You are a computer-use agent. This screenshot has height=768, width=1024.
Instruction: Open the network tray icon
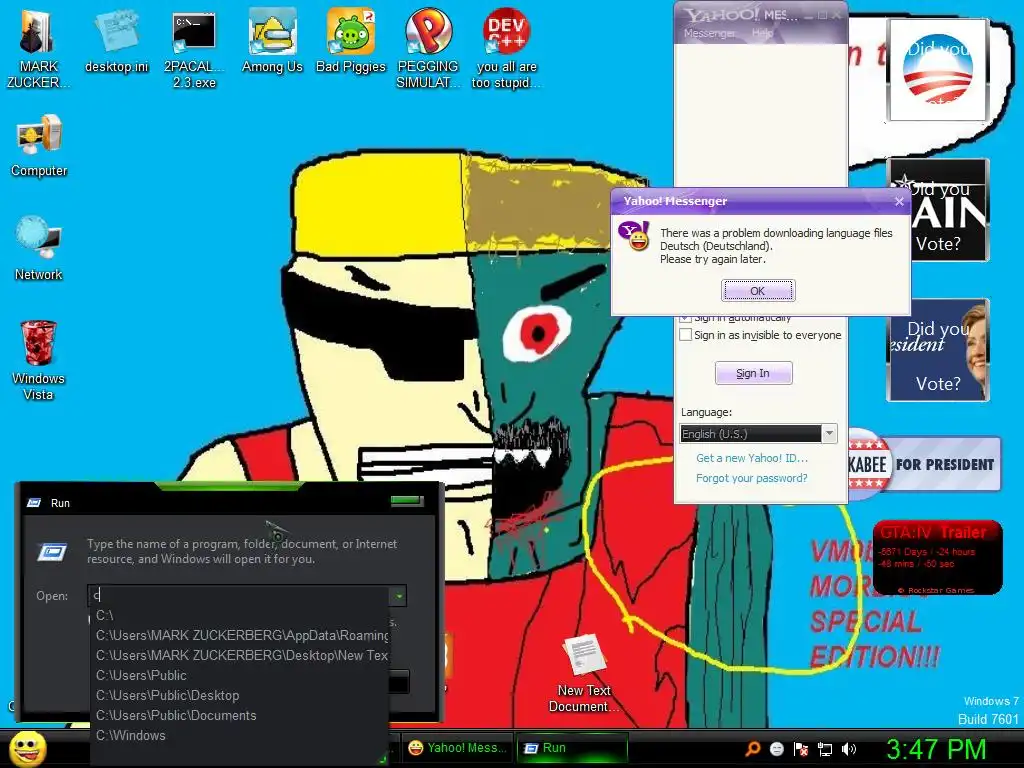(825, 749)
